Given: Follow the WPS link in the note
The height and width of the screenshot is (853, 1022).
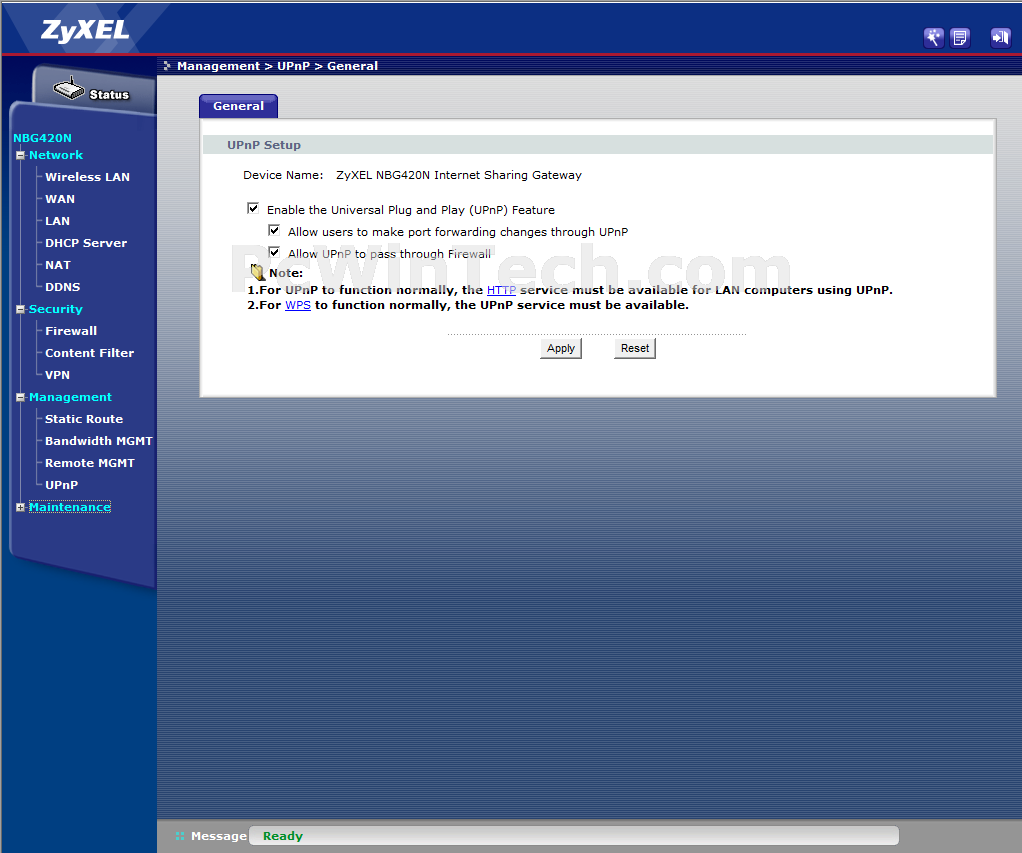Looking at the screenshot, I should click(298, 306).
